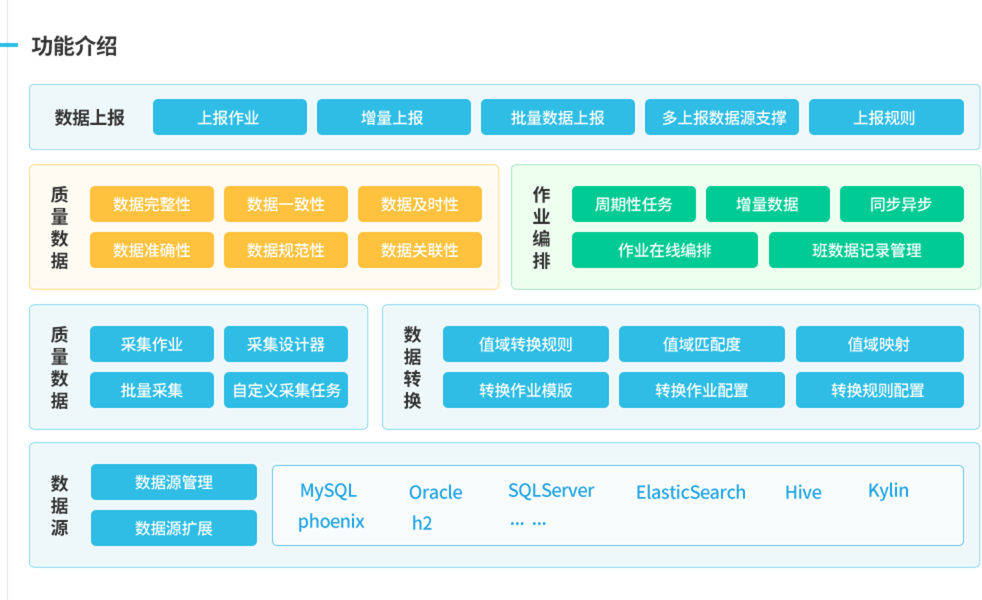
Task: Open 作业在线编排 feature
Action: click(664, 250)
